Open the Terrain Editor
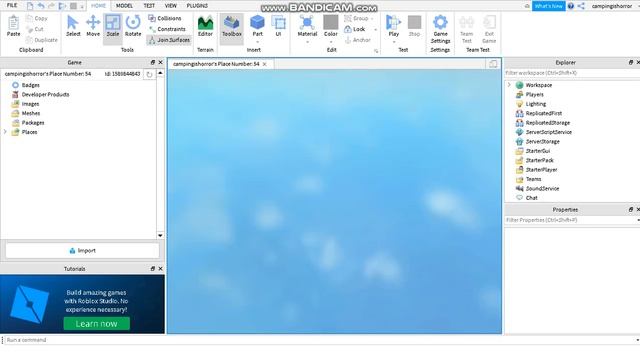 205,26
